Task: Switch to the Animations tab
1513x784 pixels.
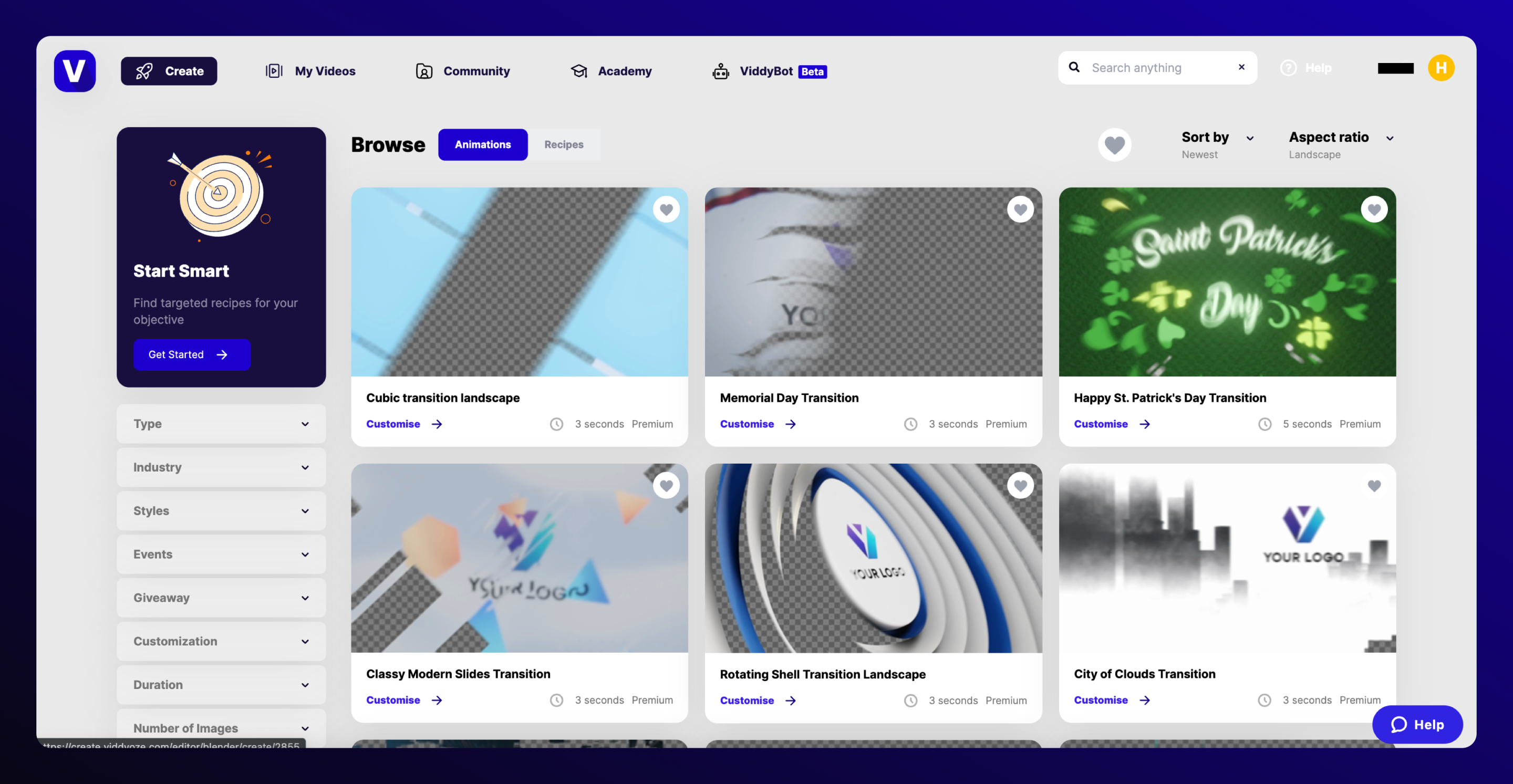Action: pos(482,144)
